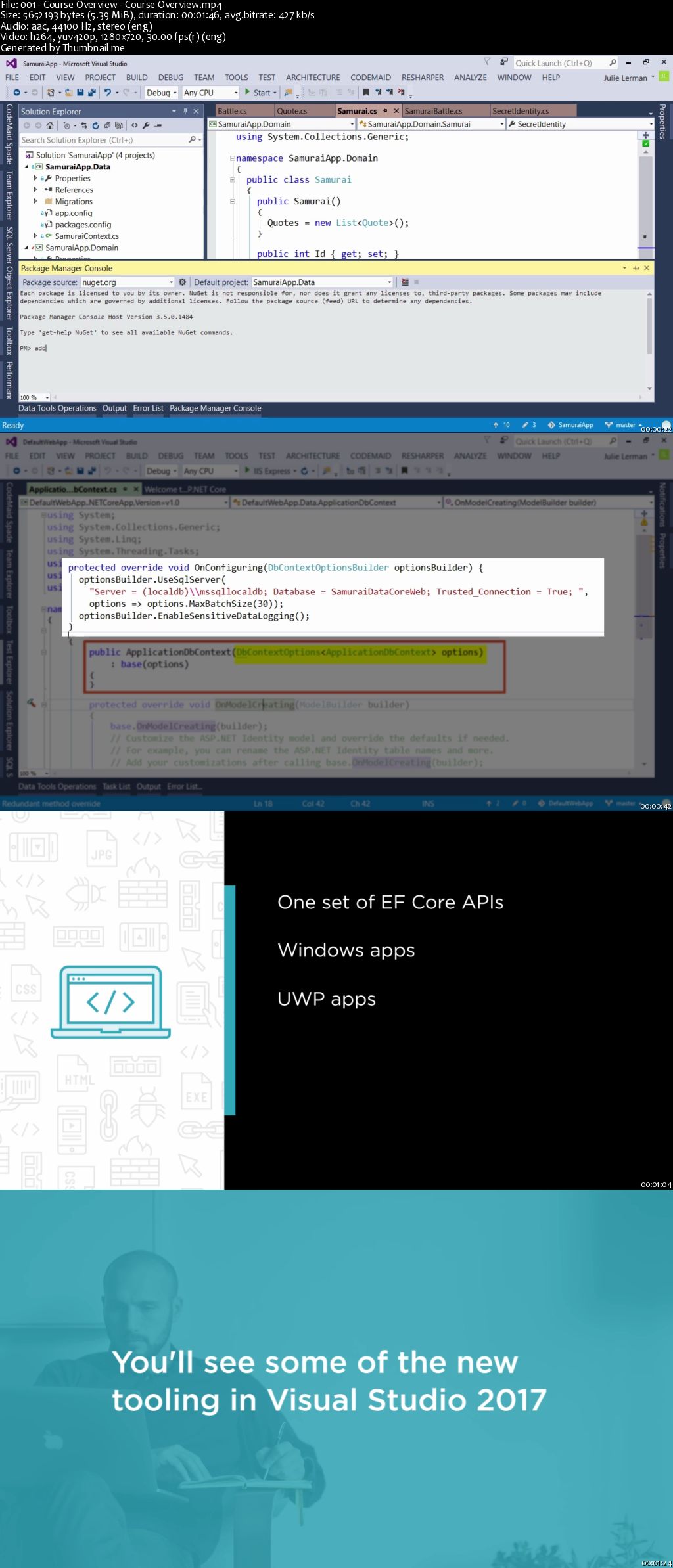Click IIS Express run button in DefaultWebApp
The image size is (673, 1568).
coord(271,471)
